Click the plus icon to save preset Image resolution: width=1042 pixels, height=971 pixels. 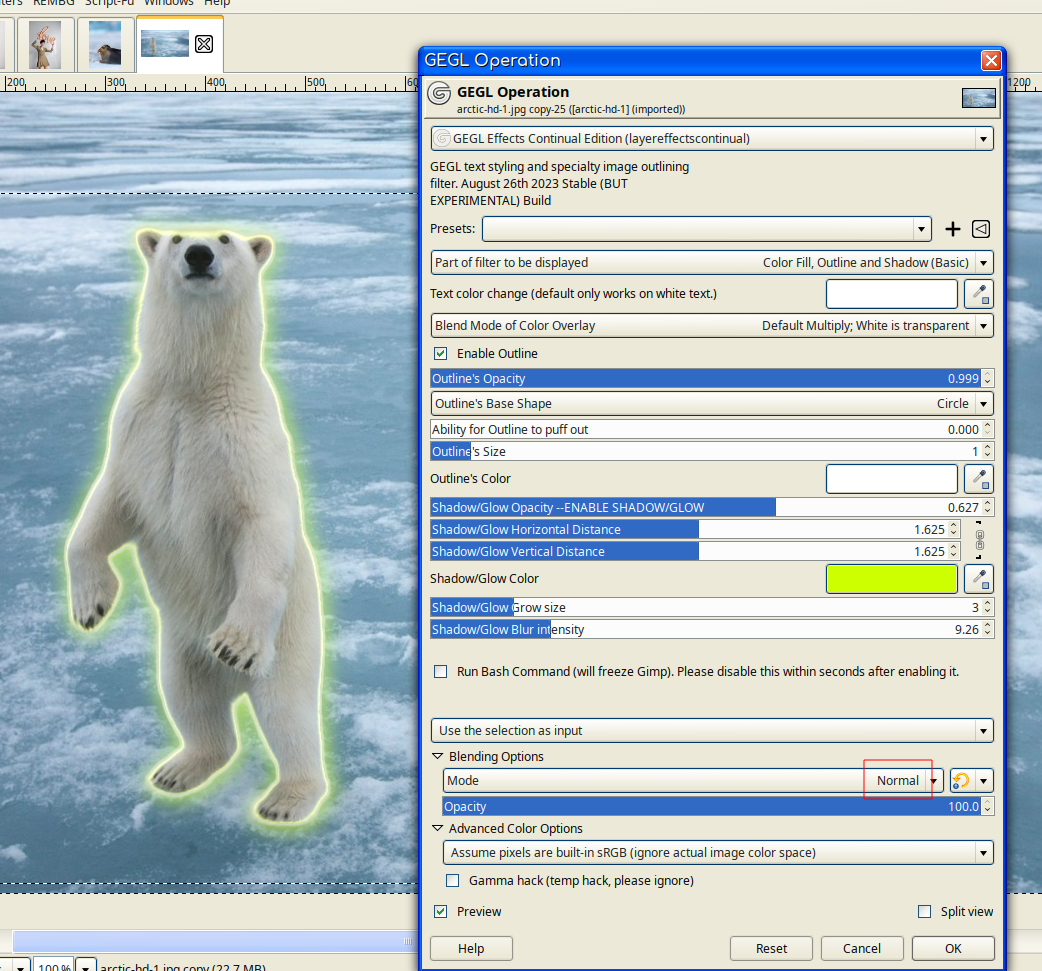click(952, 229)
